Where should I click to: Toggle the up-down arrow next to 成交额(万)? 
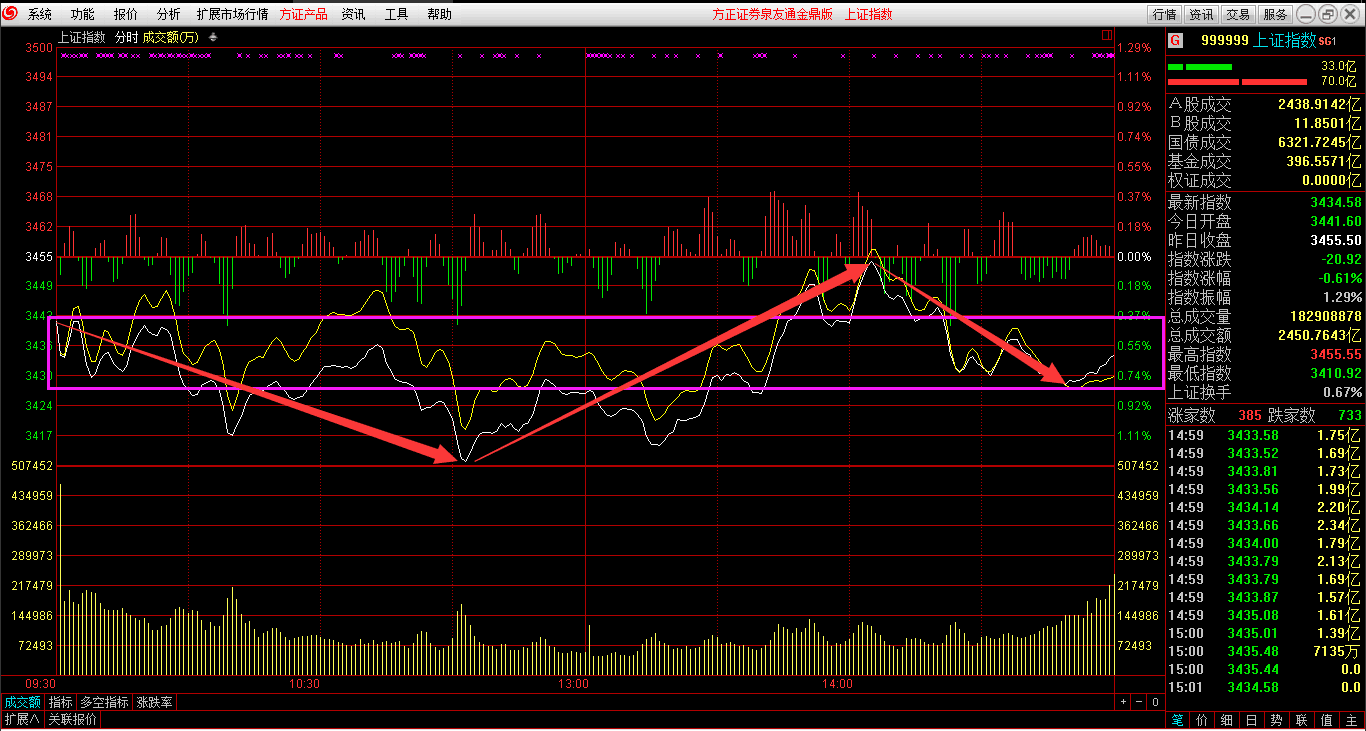pos(212,37)
